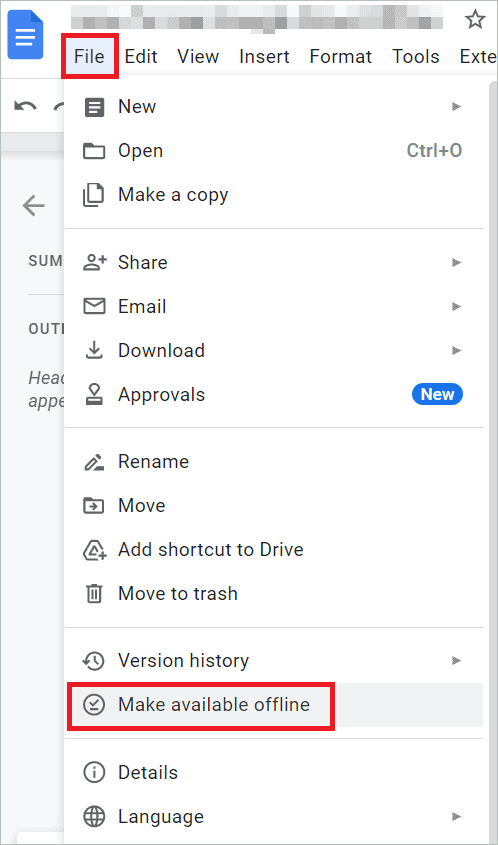498x845 pixels.
Task: Open the View menu
Action: pos(198,57)
